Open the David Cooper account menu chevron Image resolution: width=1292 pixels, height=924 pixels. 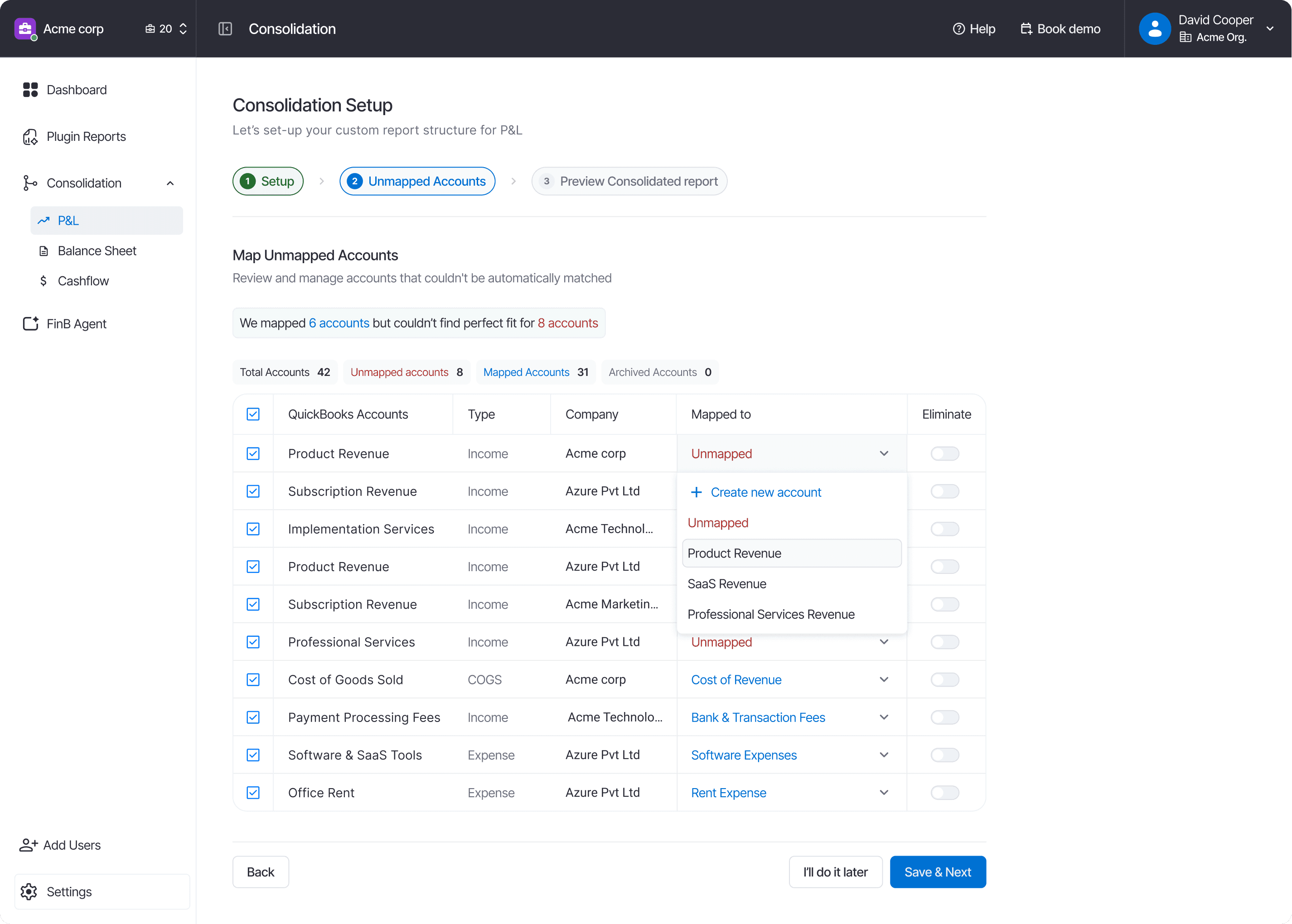pos(1270,29)
